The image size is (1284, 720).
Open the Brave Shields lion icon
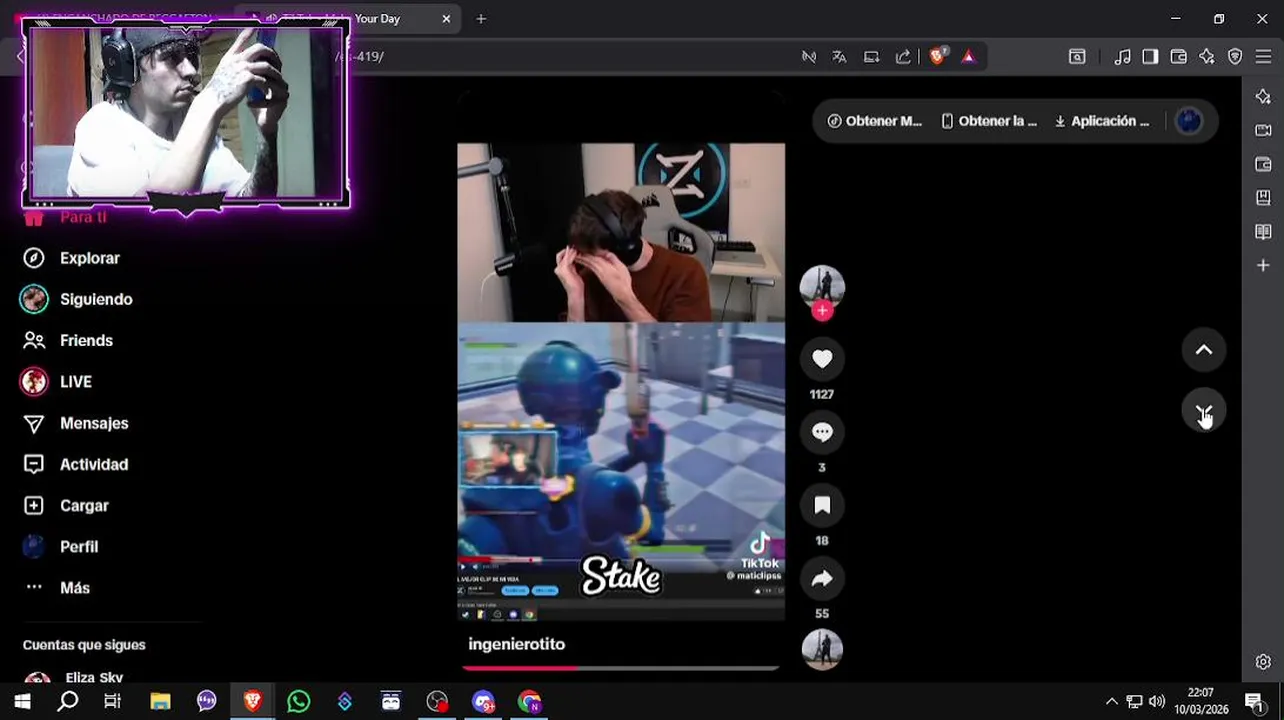pos(937,56)
